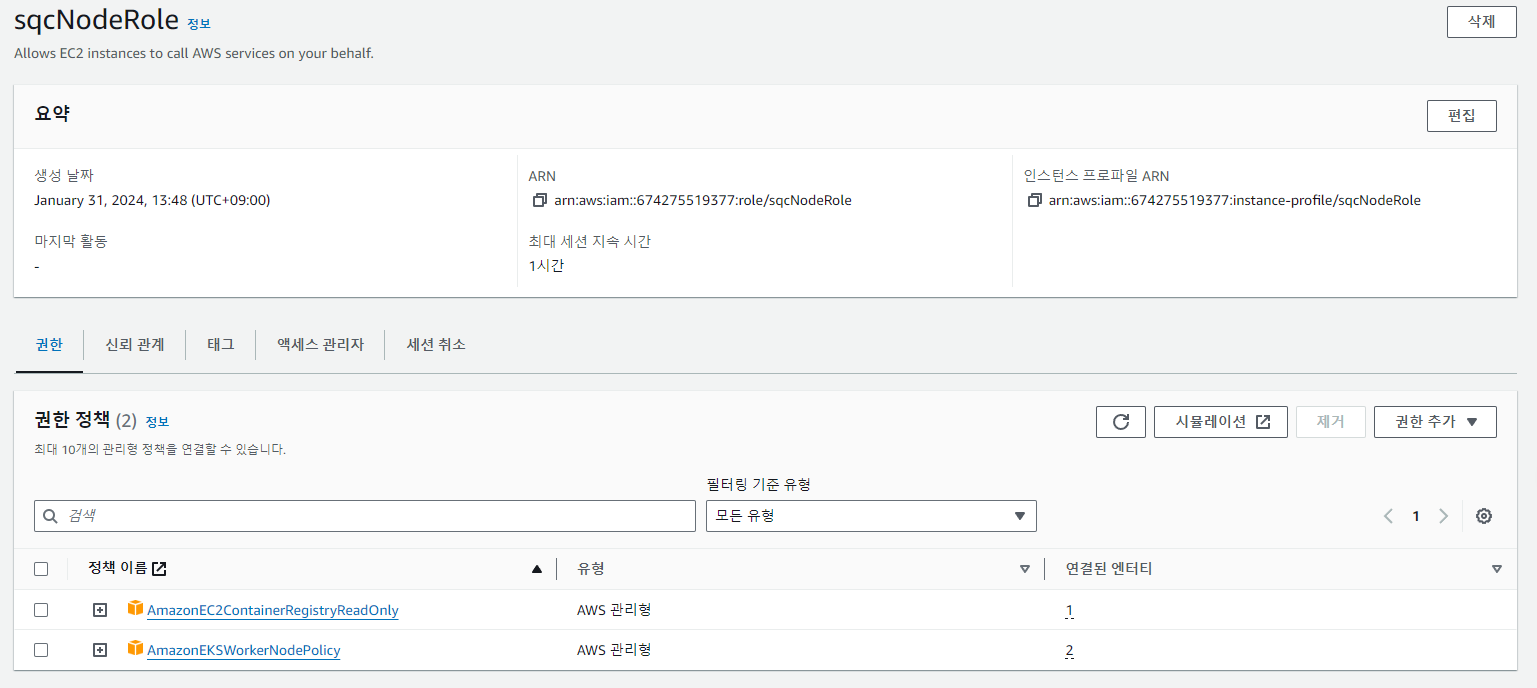Switch to the 세션 취소 tab

[x=436, y=345]
